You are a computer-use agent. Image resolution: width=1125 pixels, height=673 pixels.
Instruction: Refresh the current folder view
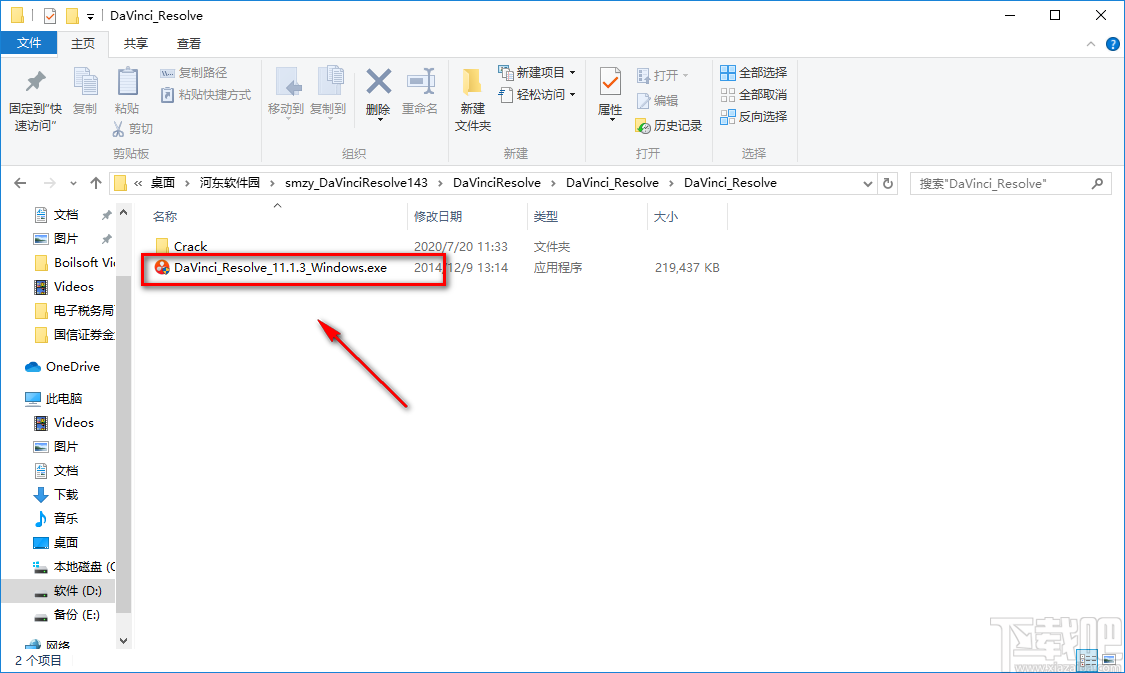[x=888, y=183]
